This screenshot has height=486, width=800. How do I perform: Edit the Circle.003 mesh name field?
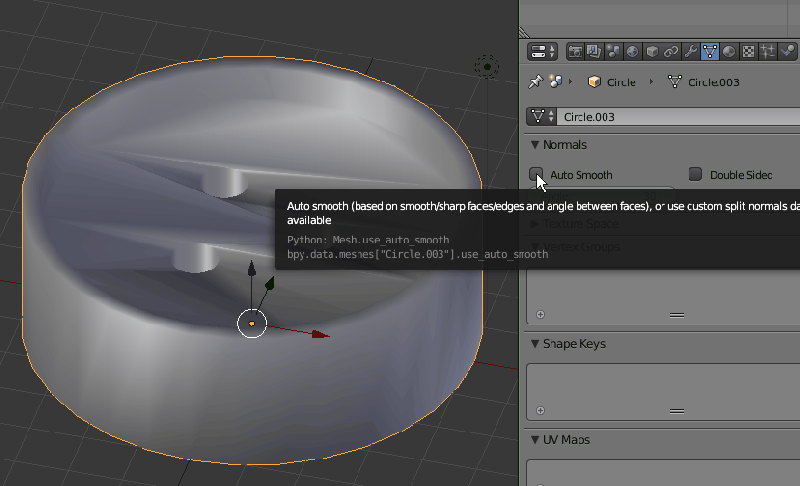coord(679,117)
